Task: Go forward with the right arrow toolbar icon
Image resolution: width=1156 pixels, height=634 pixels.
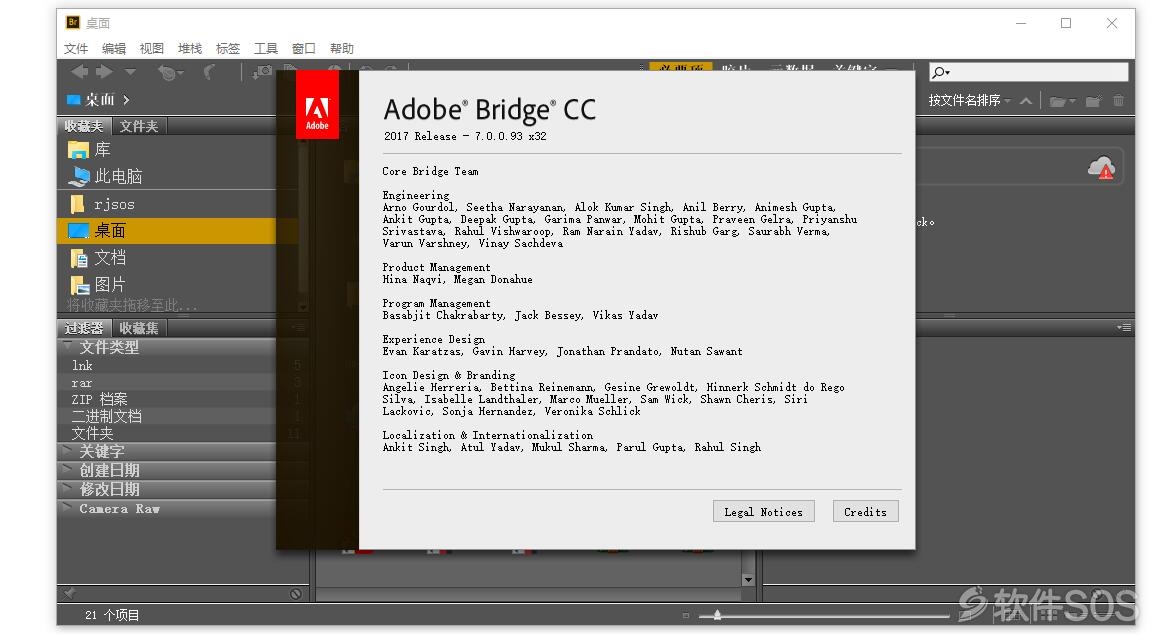Action: point(105,72)
